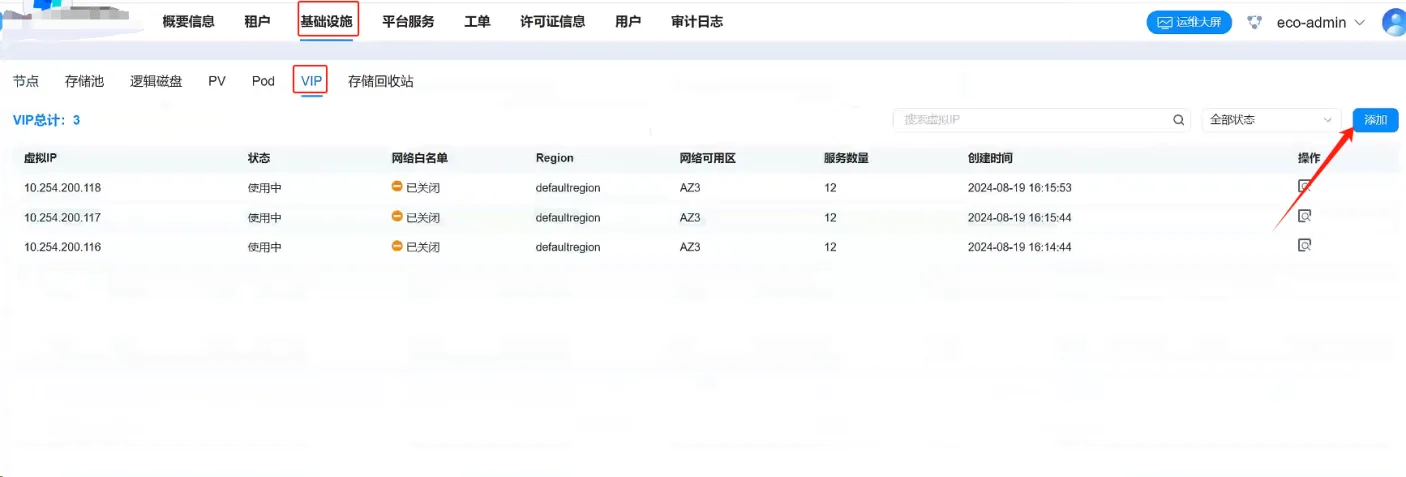This screenshot has width=1406, height=477.
Task: Click view details icon for 10.254.200.118
Action: [1304, 186]
